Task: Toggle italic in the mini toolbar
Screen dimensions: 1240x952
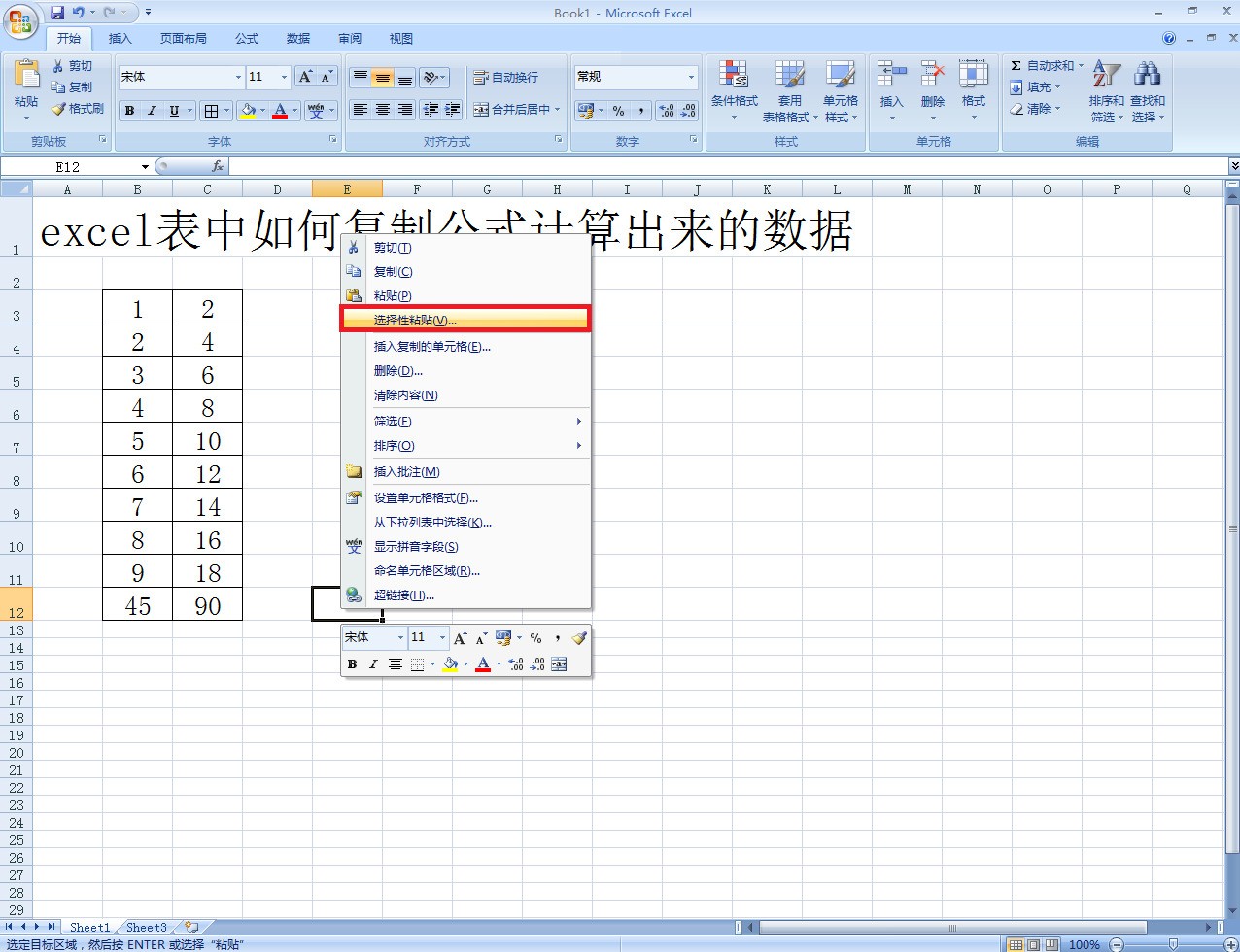Action: click(x=373, y=664)
